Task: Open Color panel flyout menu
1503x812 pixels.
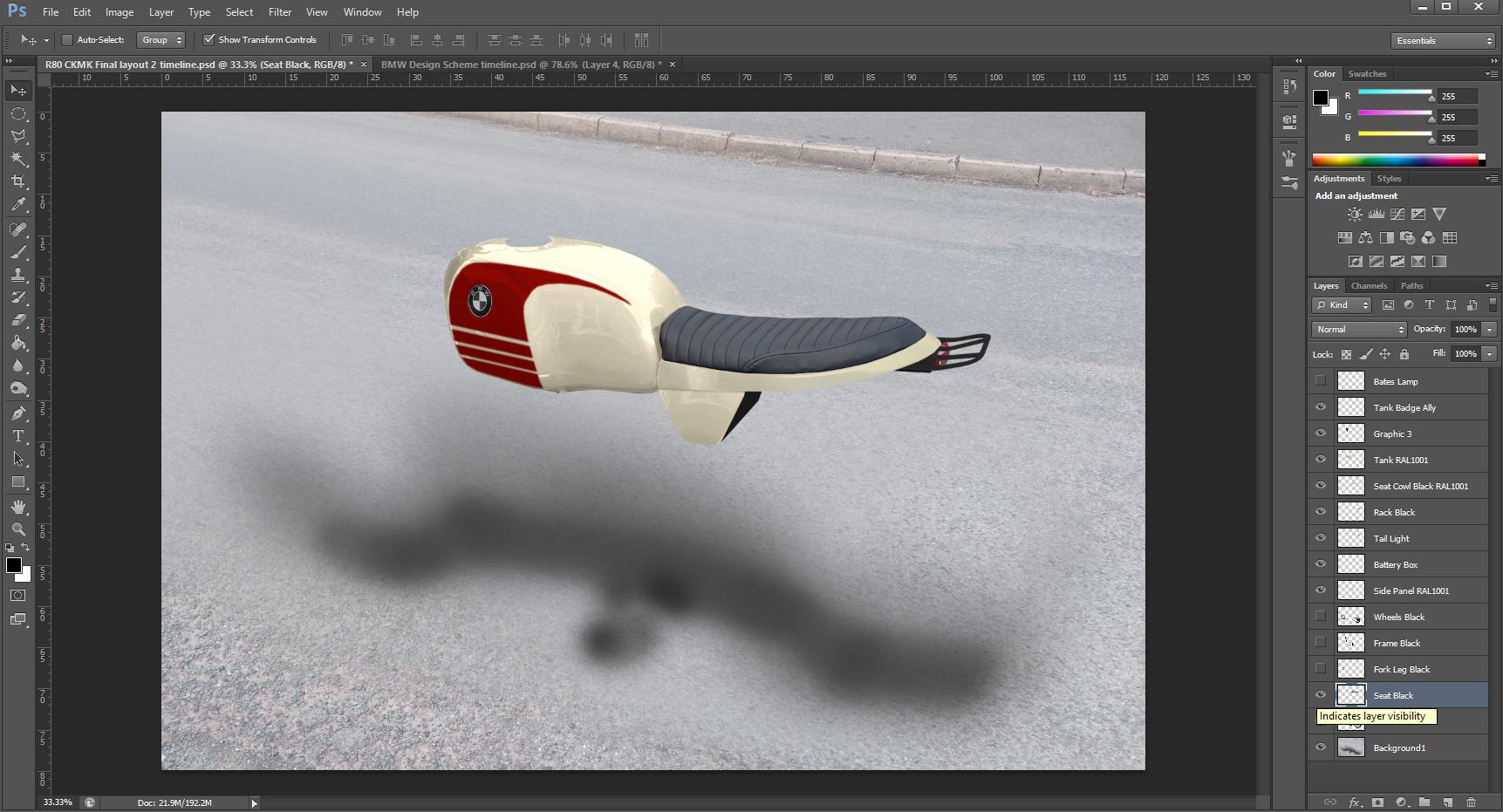Action: [1491, 74]
